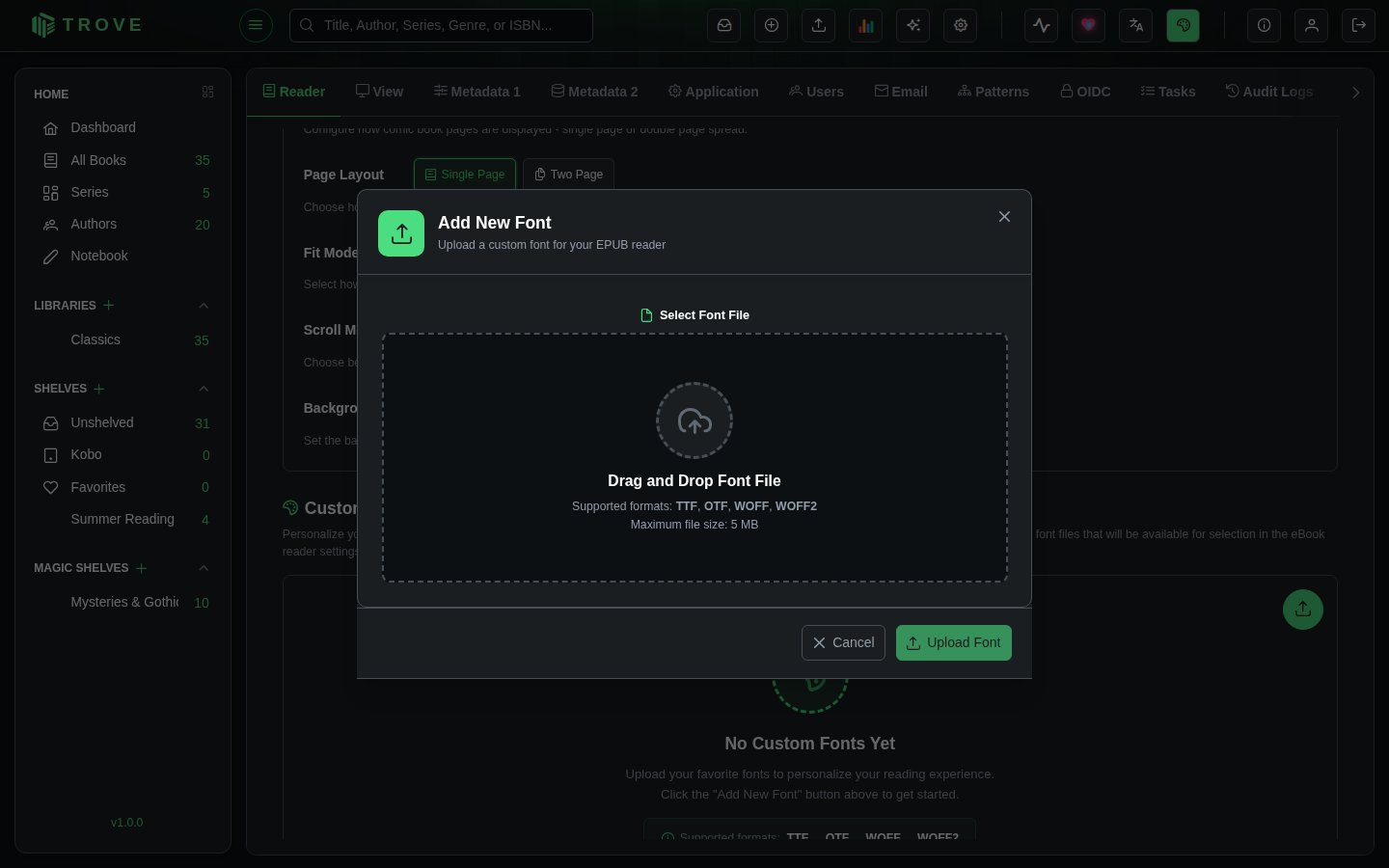
Task: Click the heart donate icon
Action: [x=1089, y=25]
